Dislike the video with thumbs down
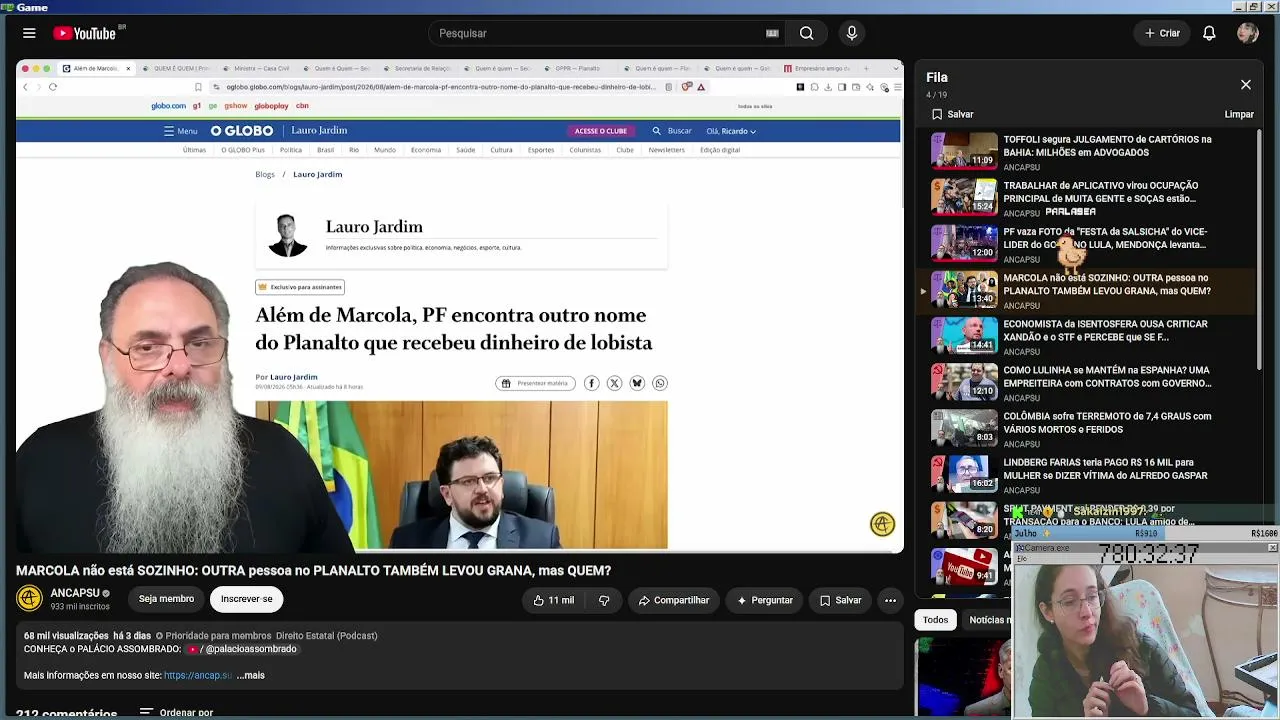1280x720 pixels. coord(604,600)
